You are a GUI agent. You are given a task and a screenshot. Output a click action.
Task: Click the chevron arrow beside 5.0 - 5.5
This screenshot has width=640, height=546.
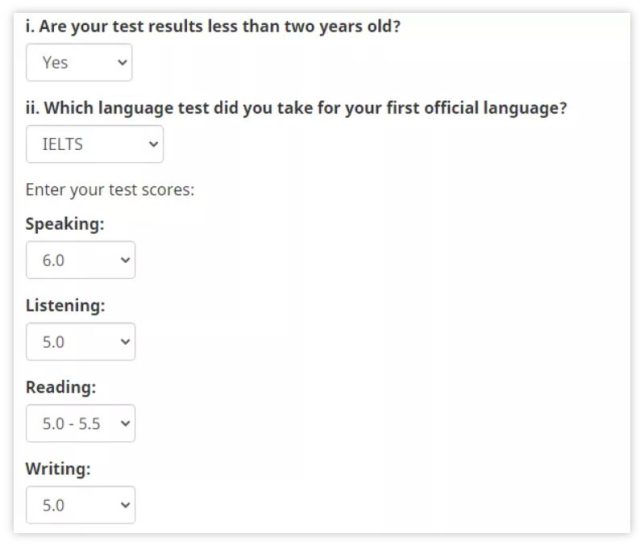124,424
